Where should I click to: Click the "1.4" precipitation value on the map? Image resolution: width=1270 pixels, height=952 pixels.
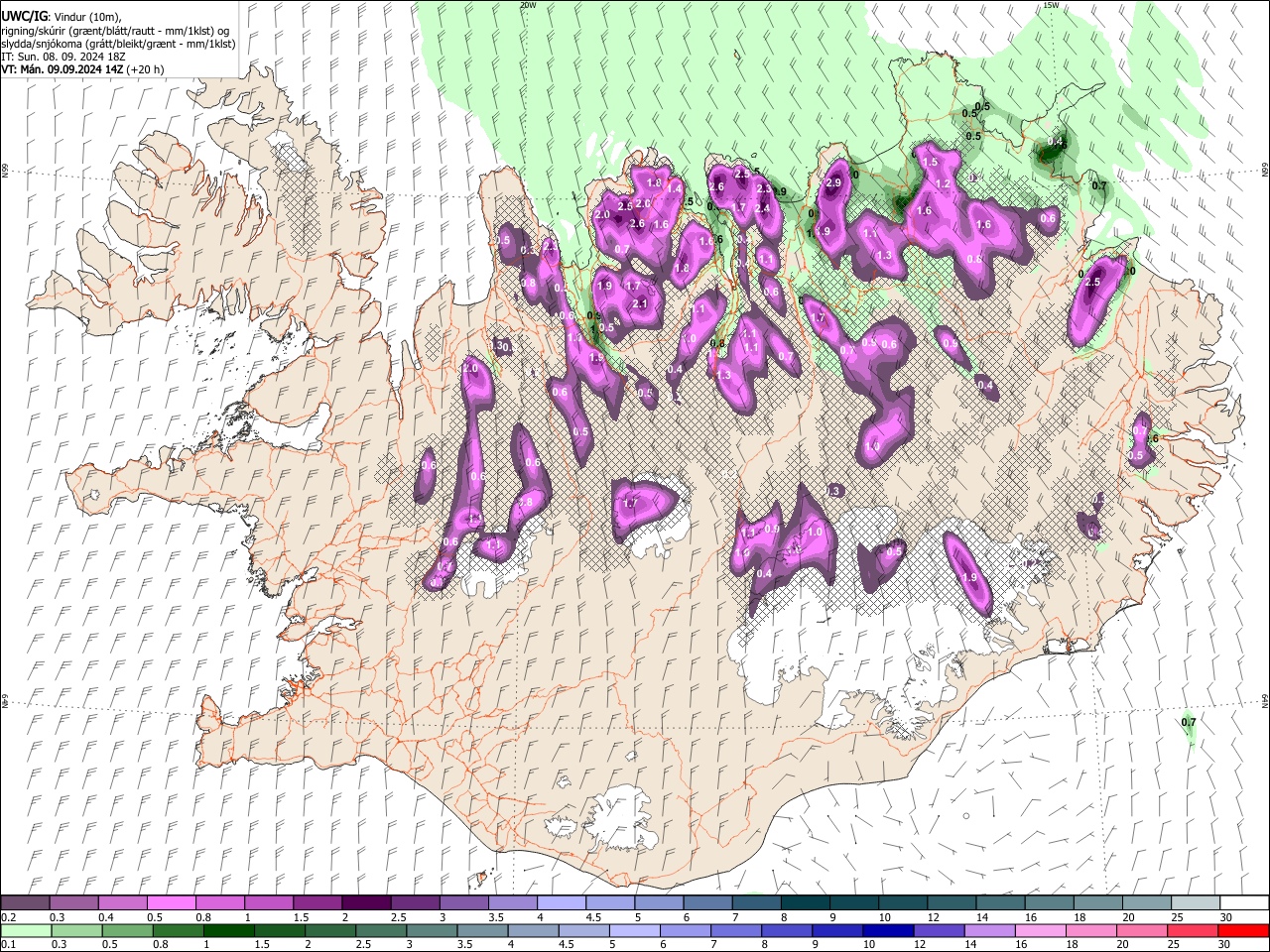coord(675,188)
